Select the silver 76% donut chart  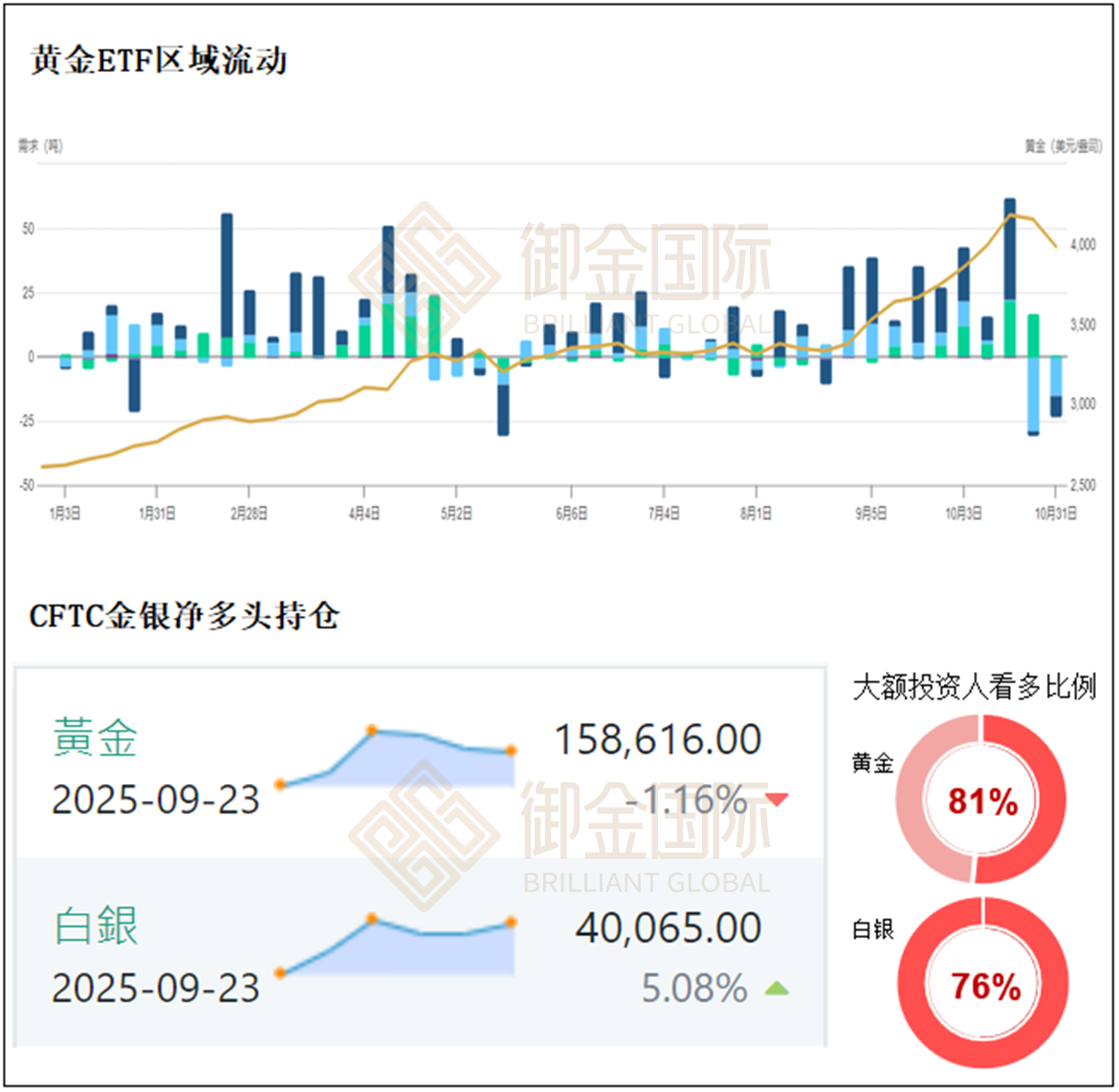(983, 984)
